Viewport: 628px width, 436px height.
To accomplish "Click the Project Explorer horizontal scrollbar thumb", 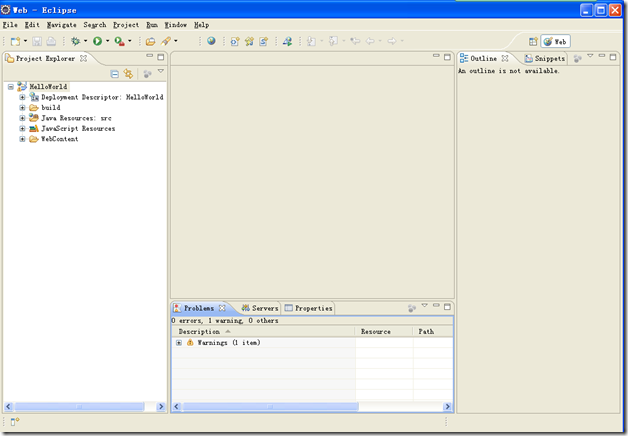I will (79, 406).
